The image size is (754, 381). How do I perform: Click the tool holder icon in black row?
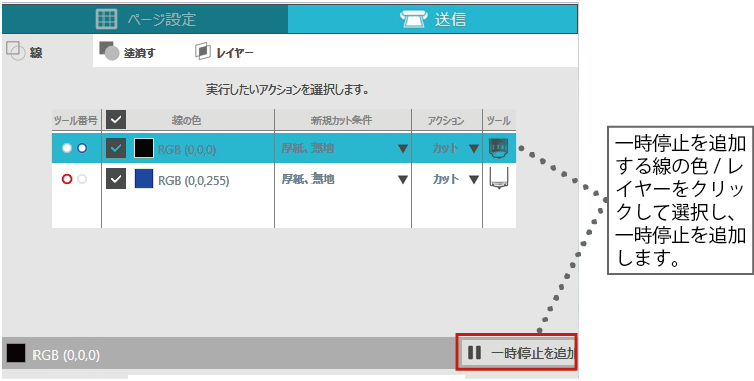[498, 148]
